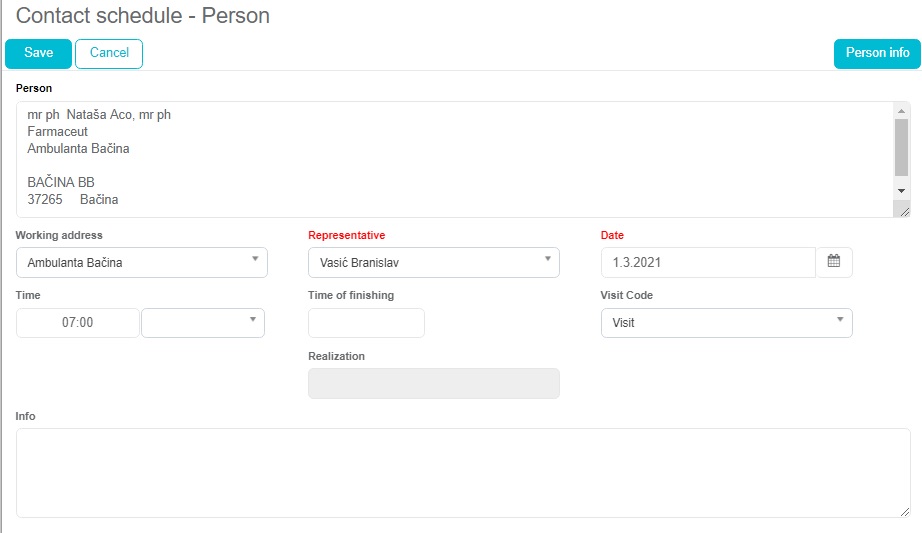922x533 pixels.
Task: Click the Person box scroll-down arrow
Action: pos(901,190)
